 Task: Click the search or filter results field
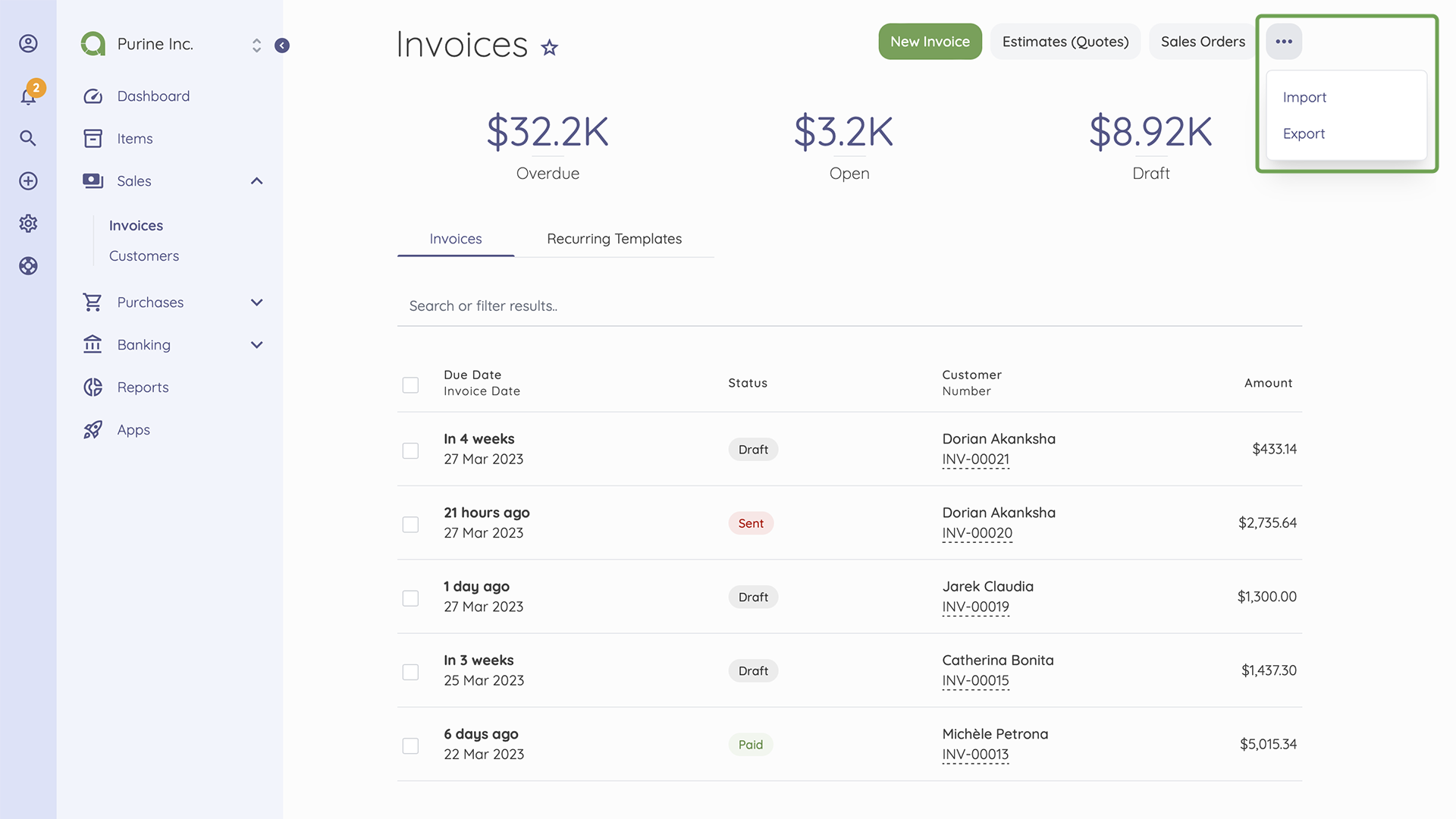coord(849,306)
